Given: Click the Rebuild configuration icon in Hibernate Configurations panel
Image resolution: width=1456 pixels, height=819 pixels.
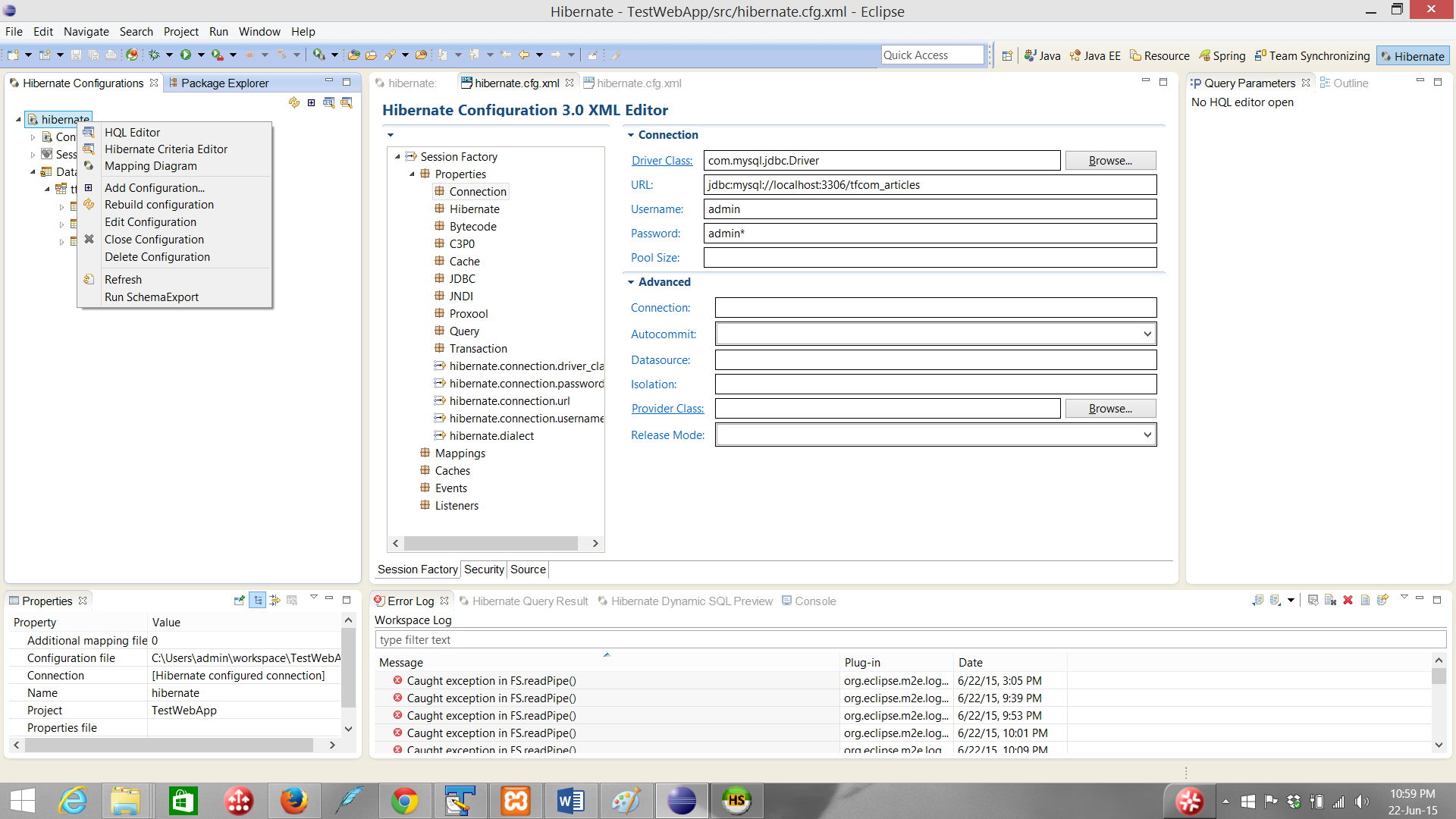Looking at the screenshot, I should (294, 102).
